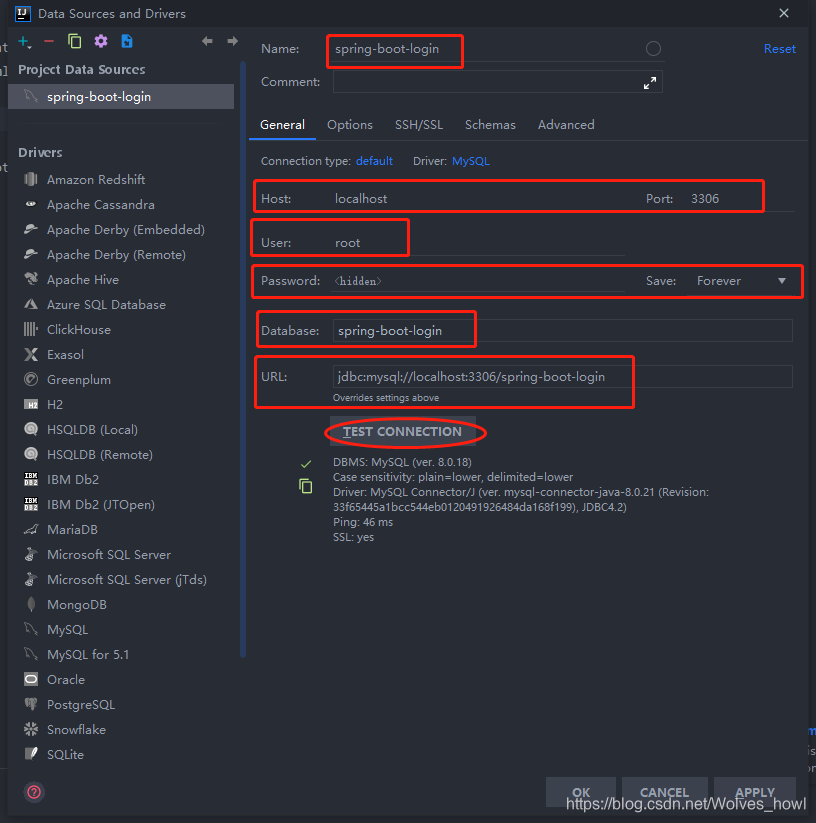Open the help question mark icon
Screen dimensions: 816x823
point(34,792)
